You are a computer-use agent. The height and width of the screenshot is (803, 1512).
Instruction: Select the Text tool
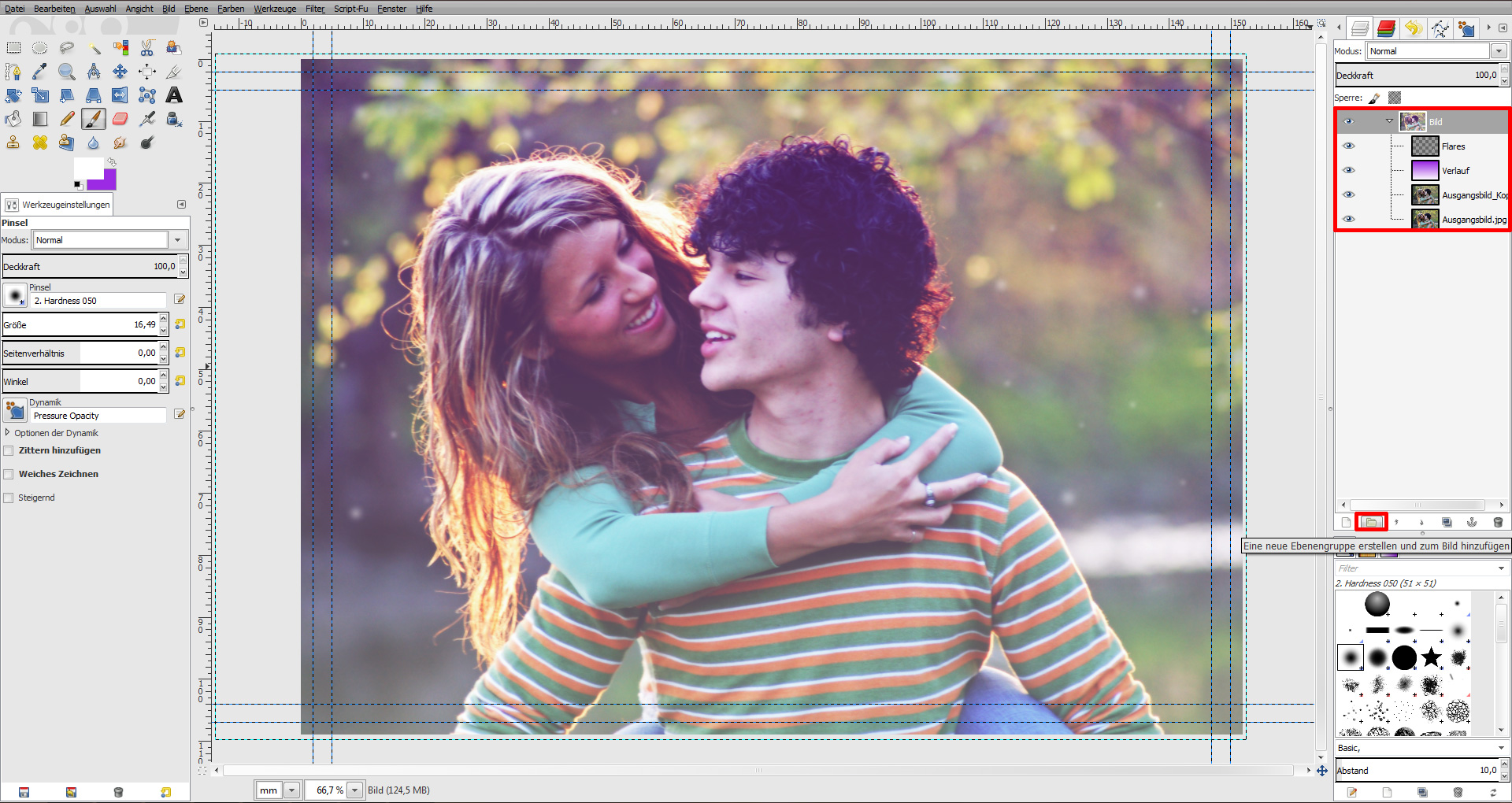(174, 95)
